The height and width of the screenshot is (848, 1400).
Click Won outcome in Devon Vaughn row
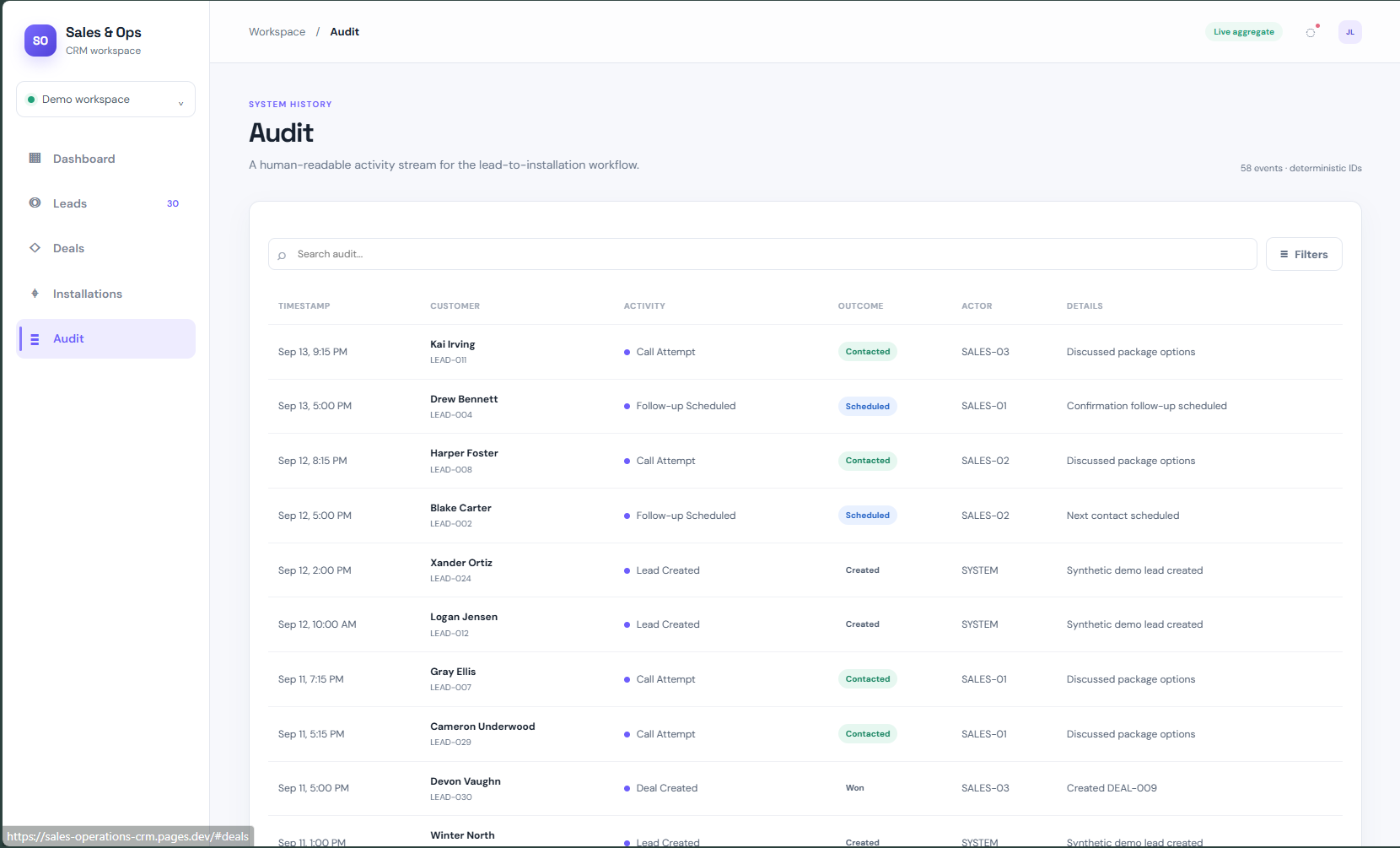pyautogui.click(x=854, y=788)
